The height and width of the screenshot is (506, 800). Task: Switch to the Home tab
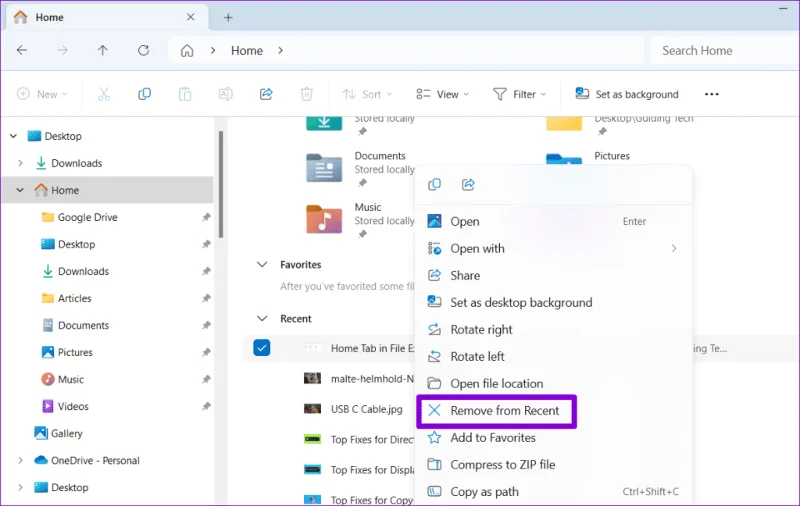(x=107, y=17)
